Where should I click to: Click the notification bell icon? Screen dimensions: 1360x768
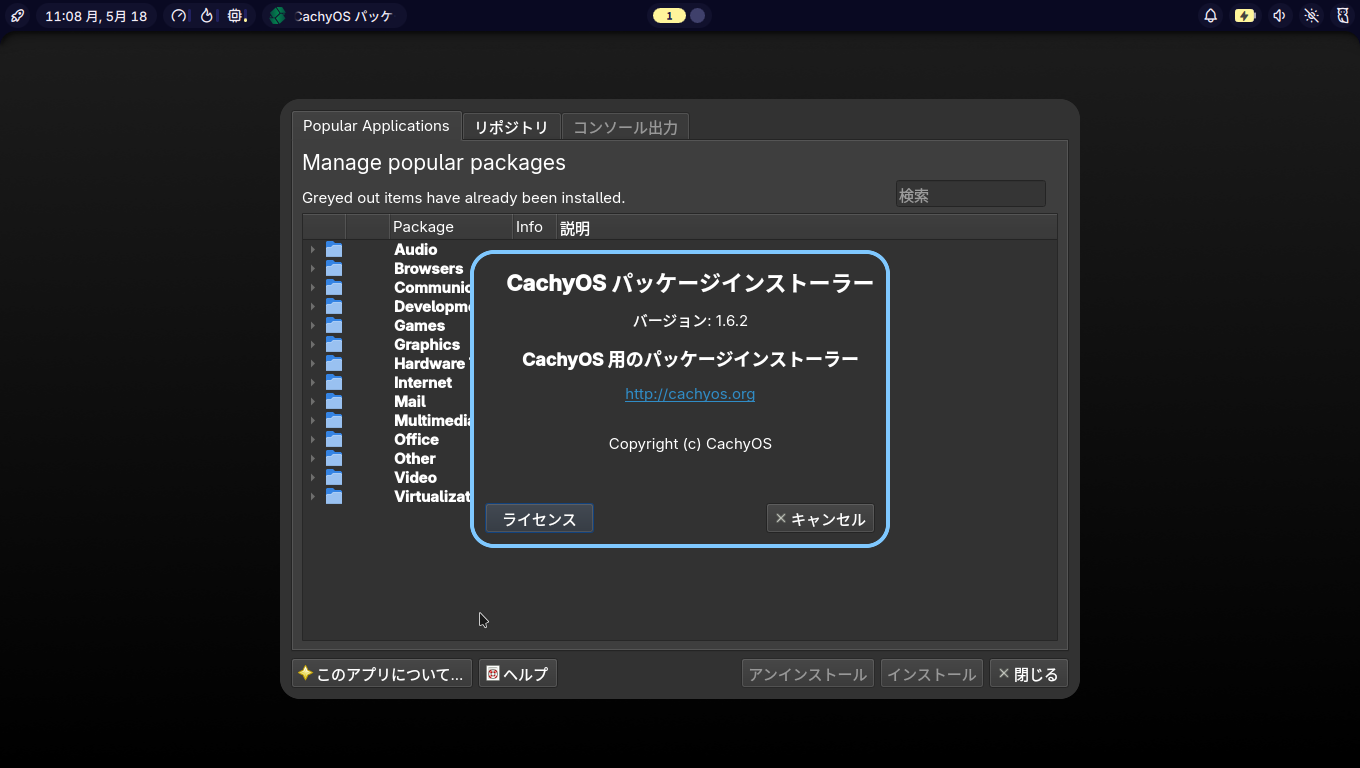click(1210, 16)
